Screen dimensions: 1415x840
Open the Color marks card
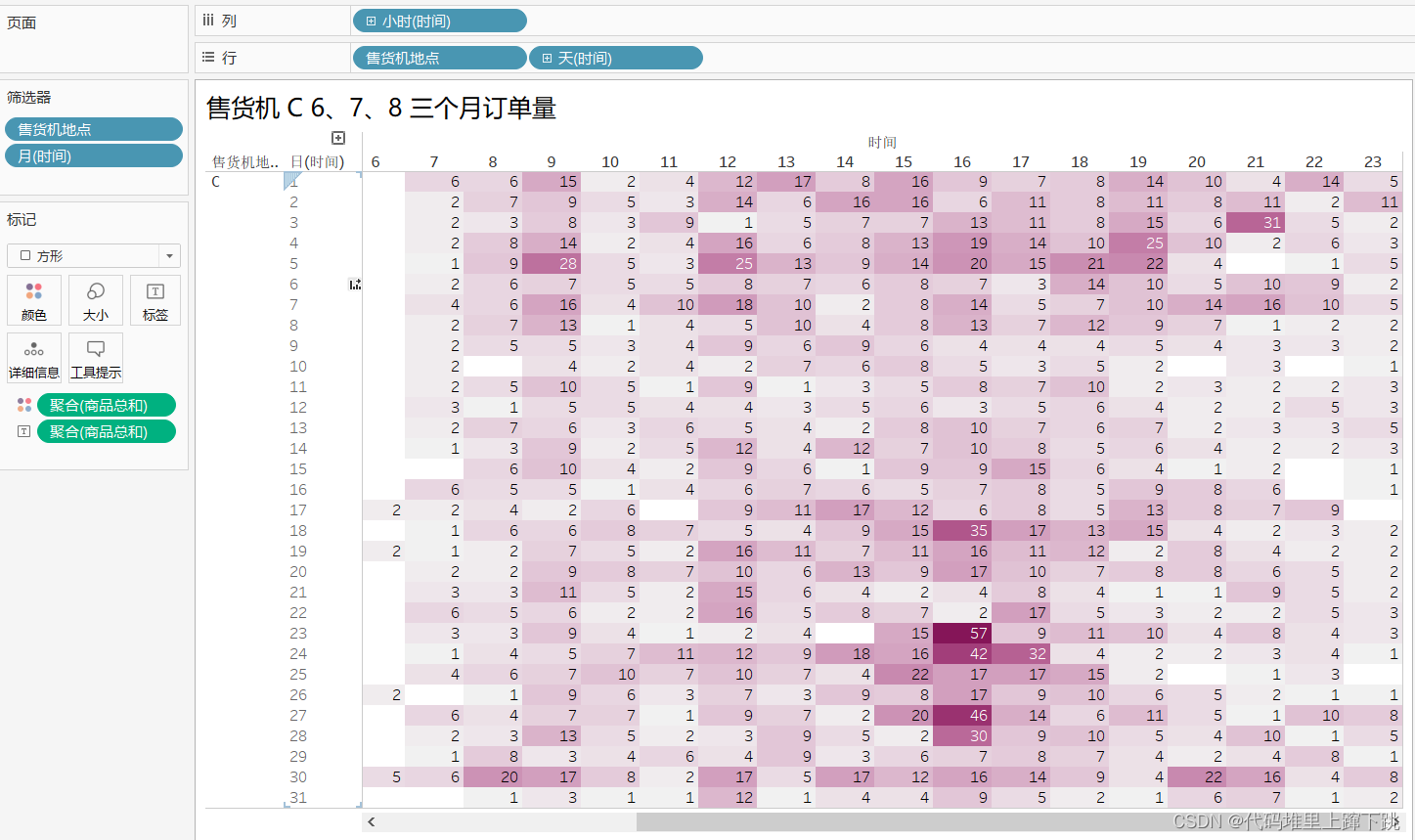click(x=34, y=300)
